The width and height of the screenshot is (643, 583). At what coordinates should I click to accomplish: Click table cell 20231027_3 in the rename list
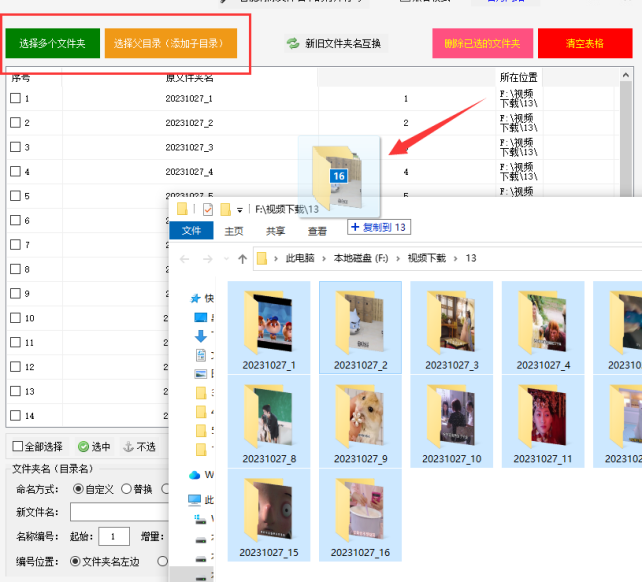tap(189, 147)
